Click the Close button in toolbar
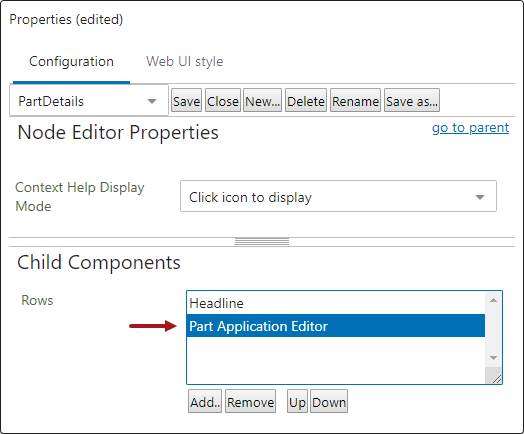Image resolution: width=524 pixels, height=434 pixels. pos(223,101)
